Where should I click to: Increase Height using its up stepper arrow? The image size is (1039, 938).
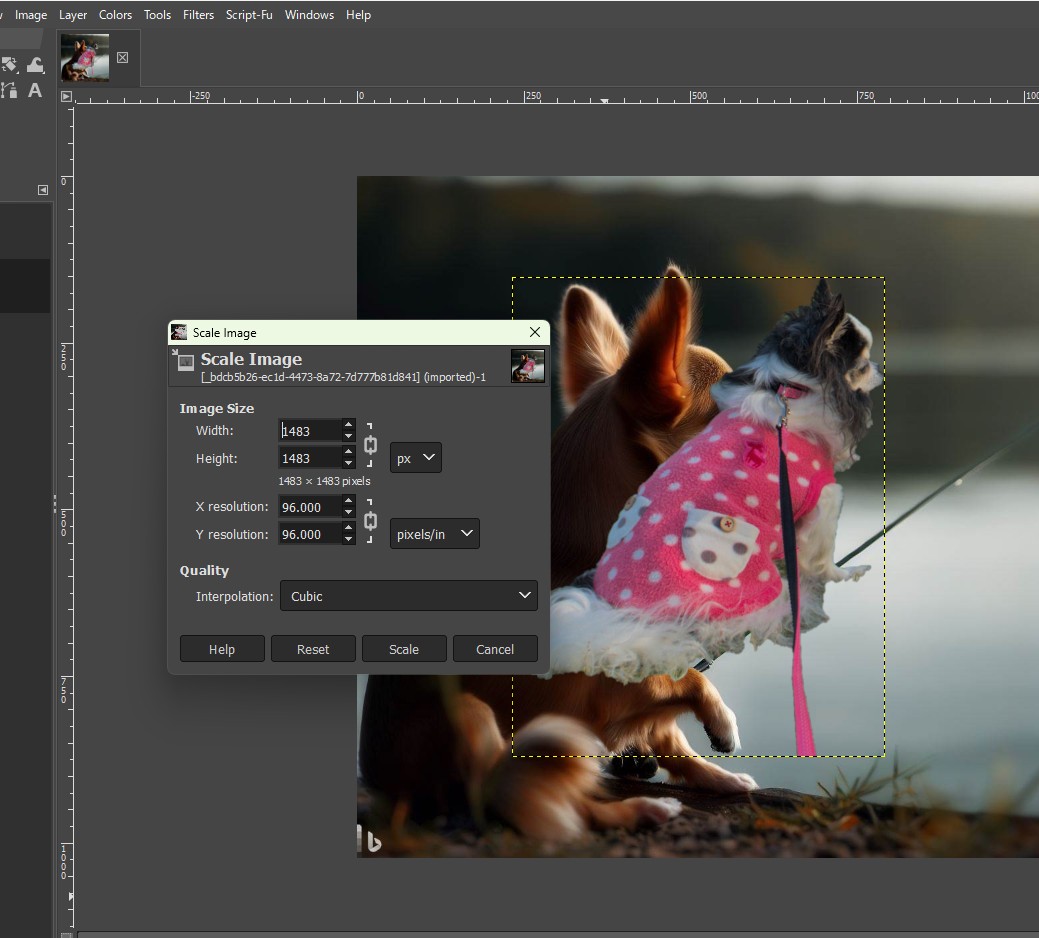tap(348, 452)
